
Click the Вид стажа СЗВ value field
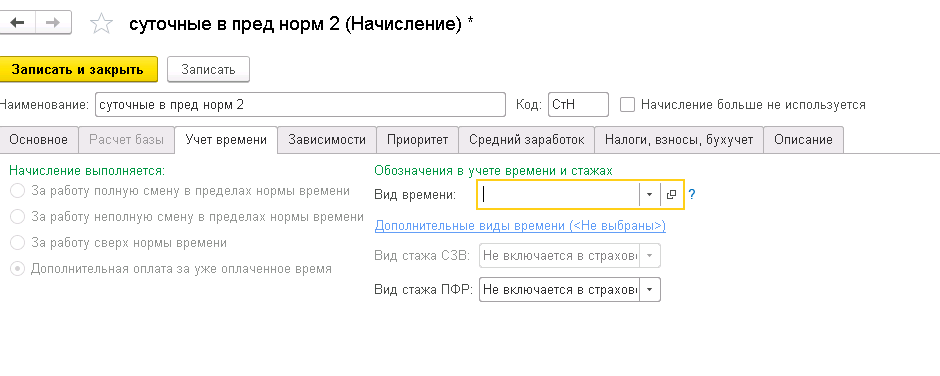[x=560, y=255]
